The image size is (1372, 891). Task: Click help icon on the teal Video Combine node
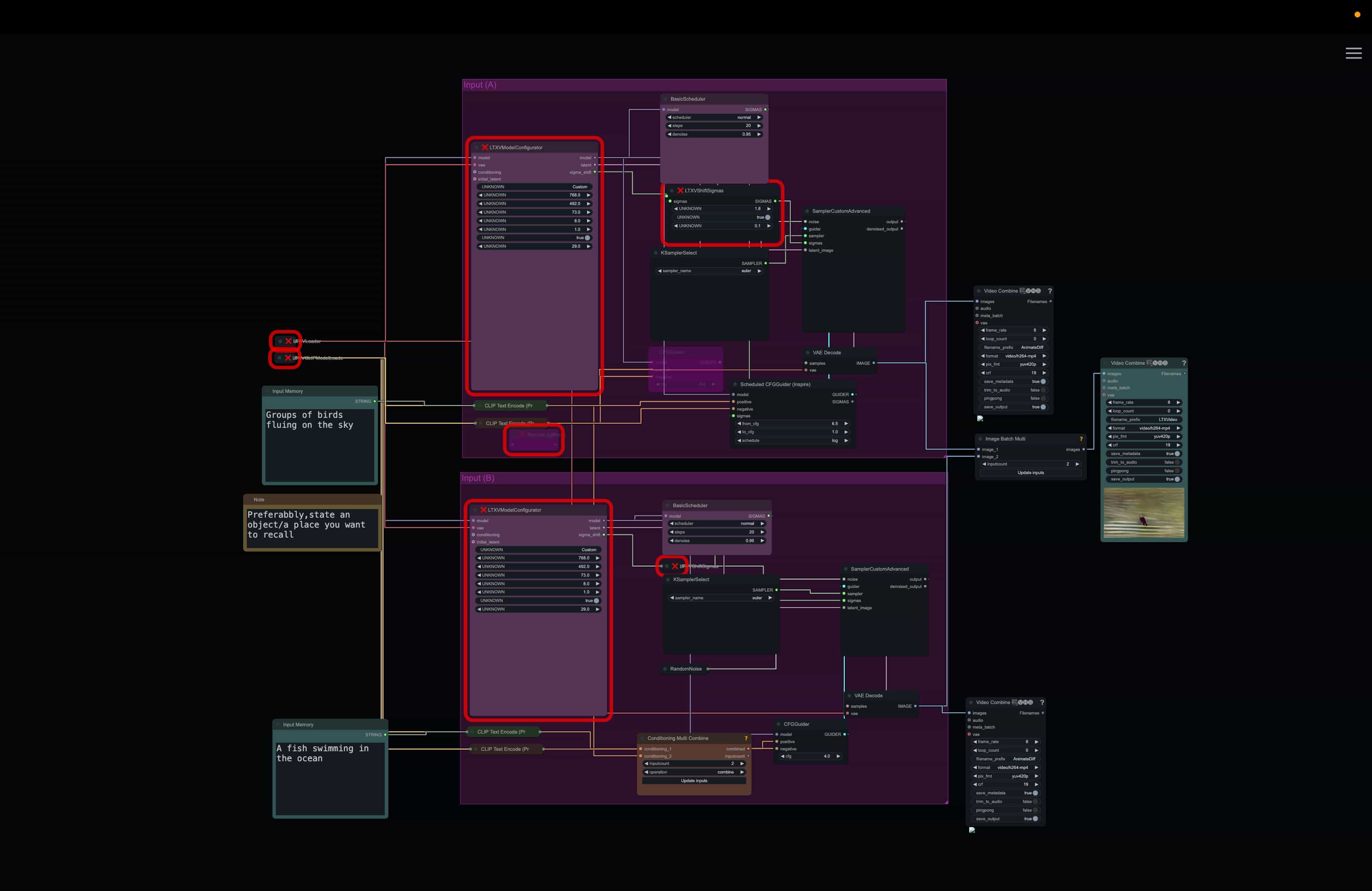[x=1184, y=363]
